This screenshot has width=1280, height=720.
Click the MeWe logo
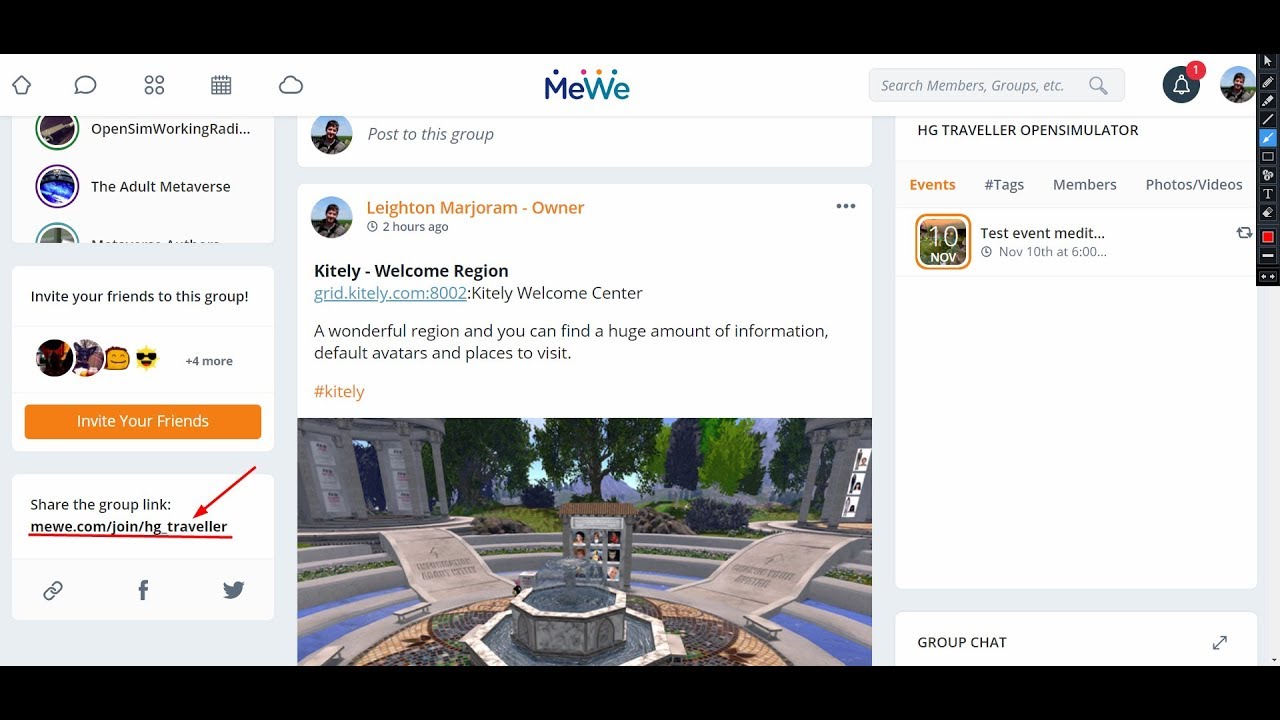pyautogui.click(x=587, y=85)
